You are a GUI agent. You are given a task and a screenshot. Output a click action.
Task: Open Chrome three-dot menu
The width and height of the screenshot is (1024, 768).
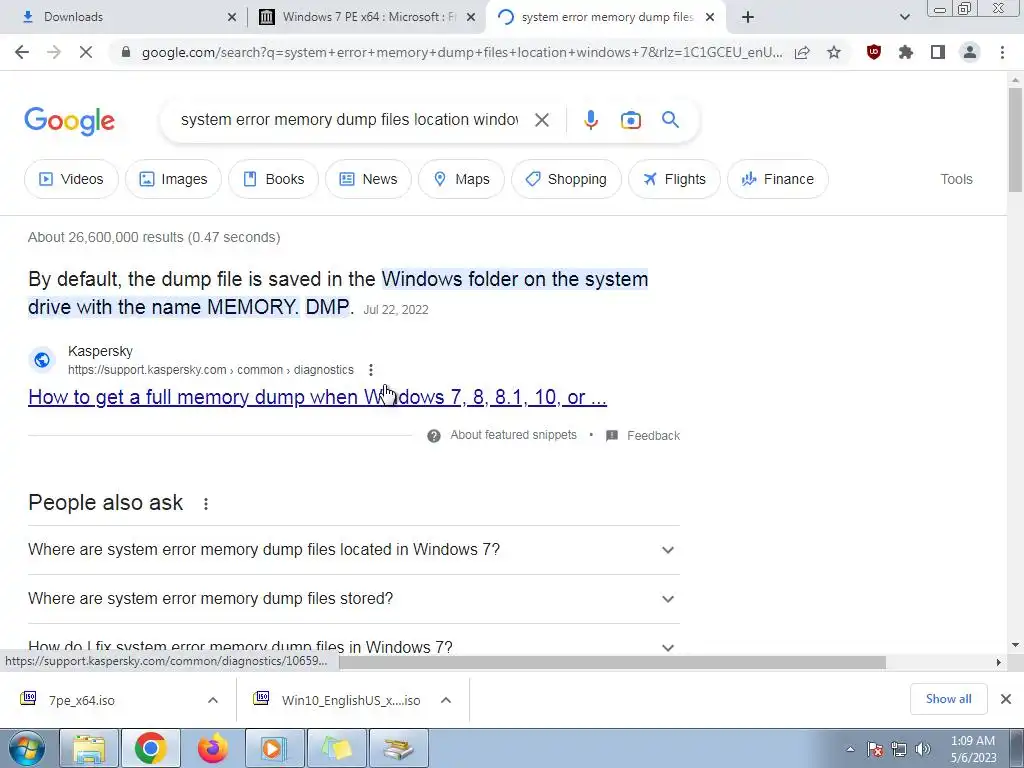pyautogui.click(x=1002, y=52)
